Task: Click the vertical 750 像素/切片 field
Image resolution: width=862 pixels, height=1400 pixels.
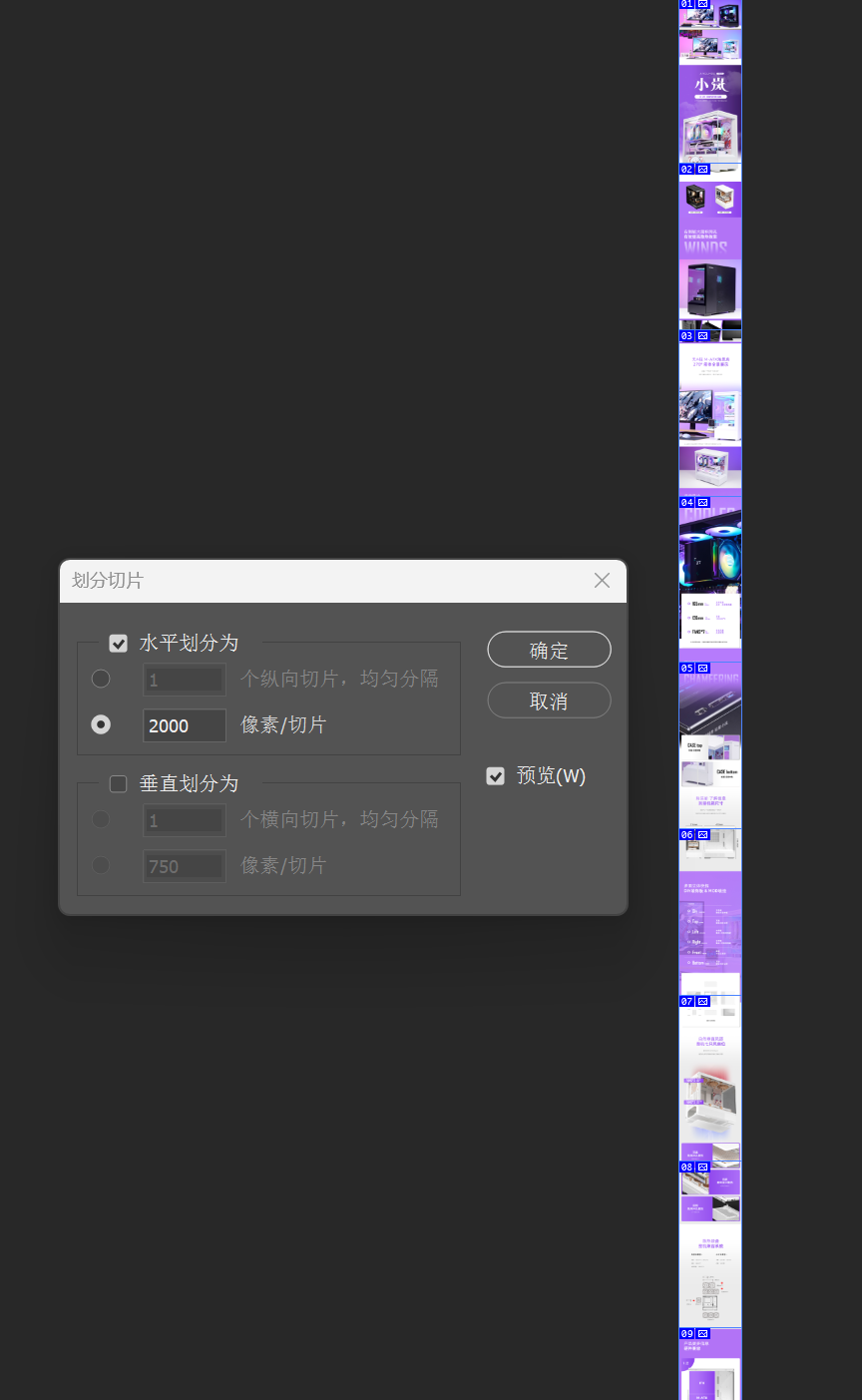Action: (185, 866)
